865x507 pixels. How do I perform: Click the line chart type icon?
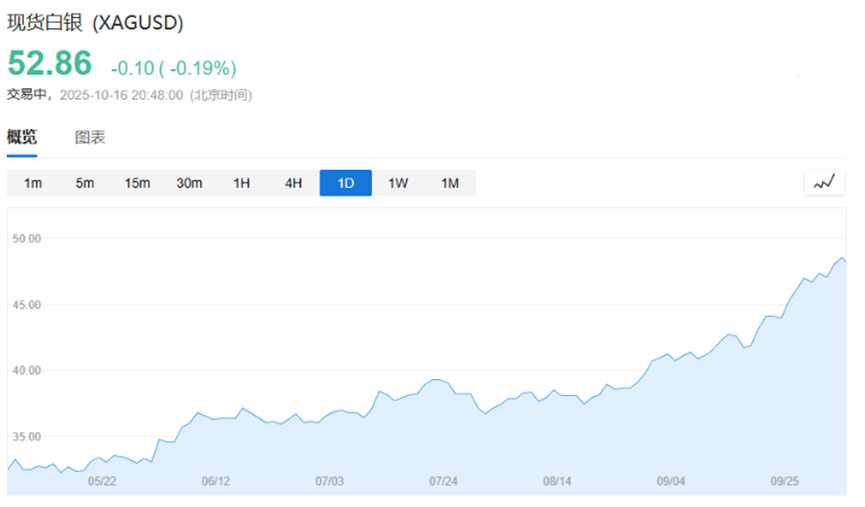(x=824, y=183)
